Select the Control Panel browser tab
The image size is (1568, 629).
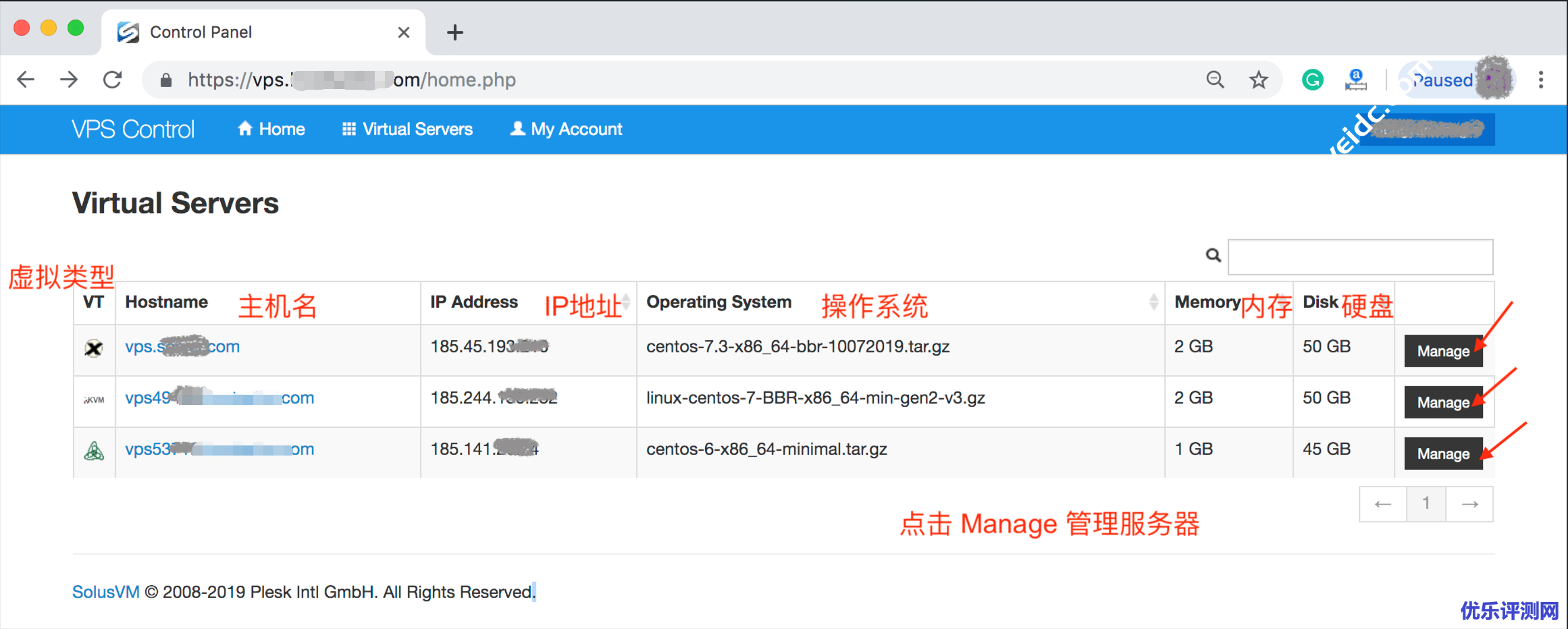[x=263, y=32]
